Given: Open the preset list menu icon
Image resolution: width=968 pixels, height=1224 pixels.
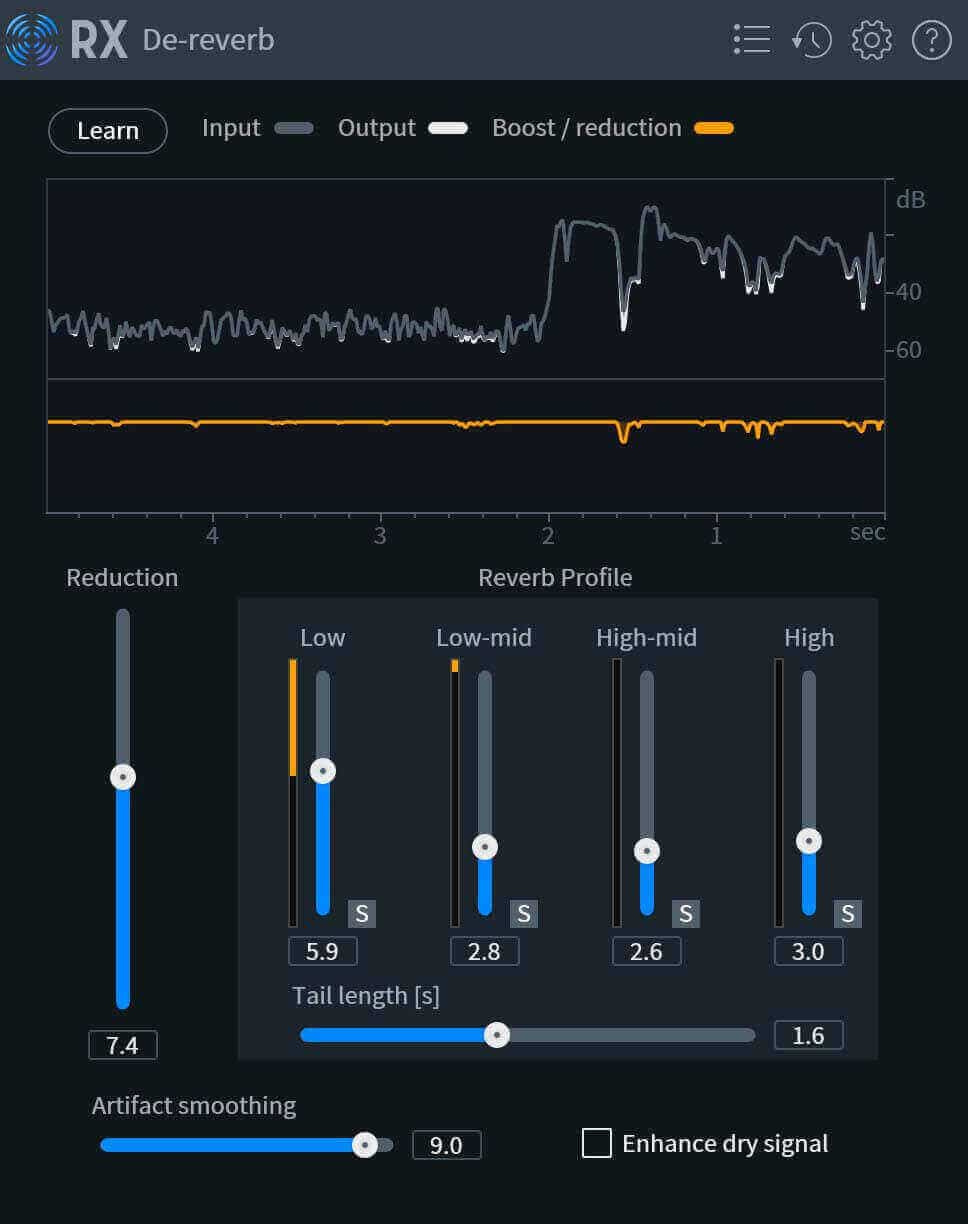Looking at the screenshot, I should (x=751, y=40).
